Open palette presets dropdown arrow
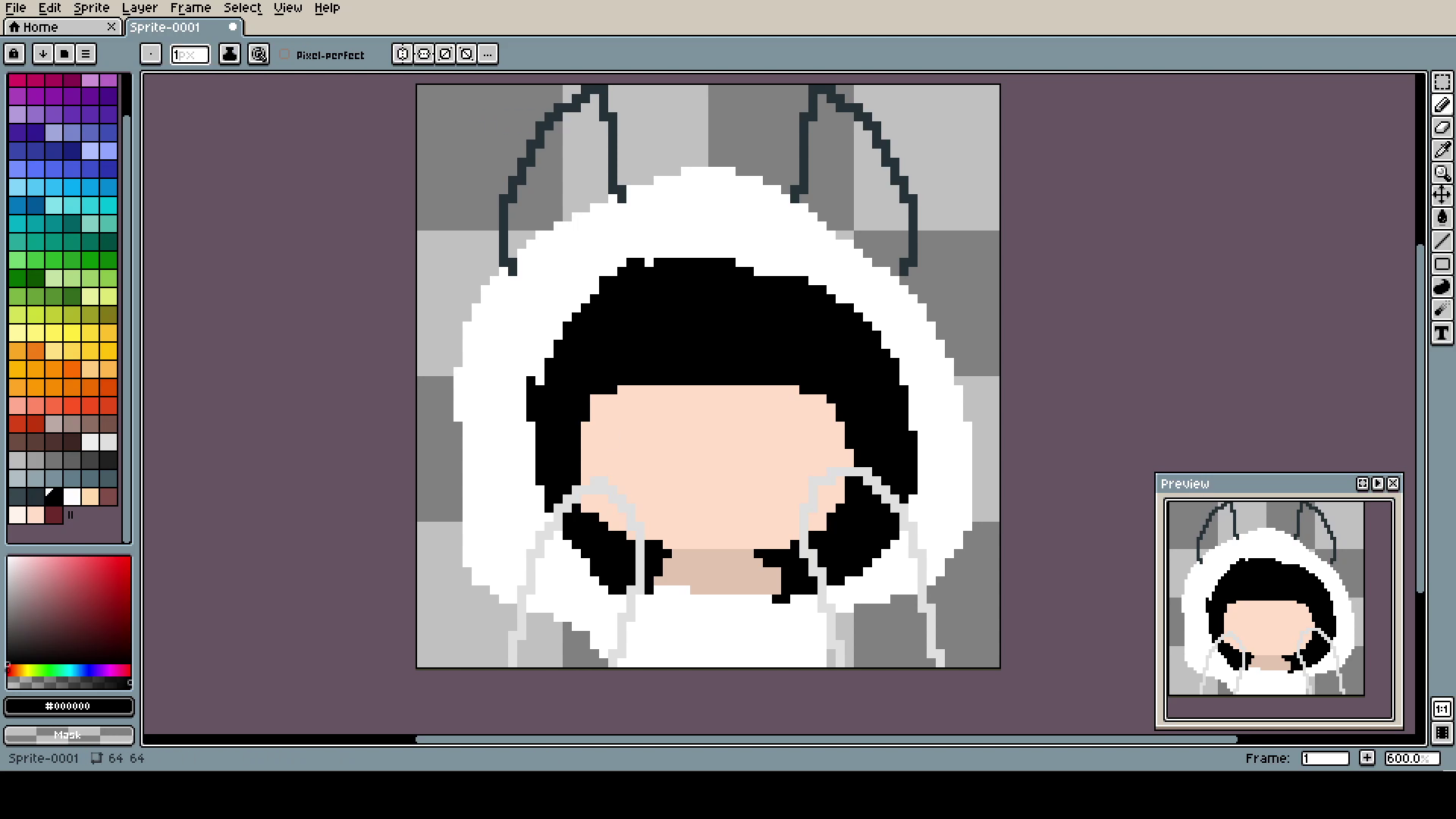 (43, 54)
